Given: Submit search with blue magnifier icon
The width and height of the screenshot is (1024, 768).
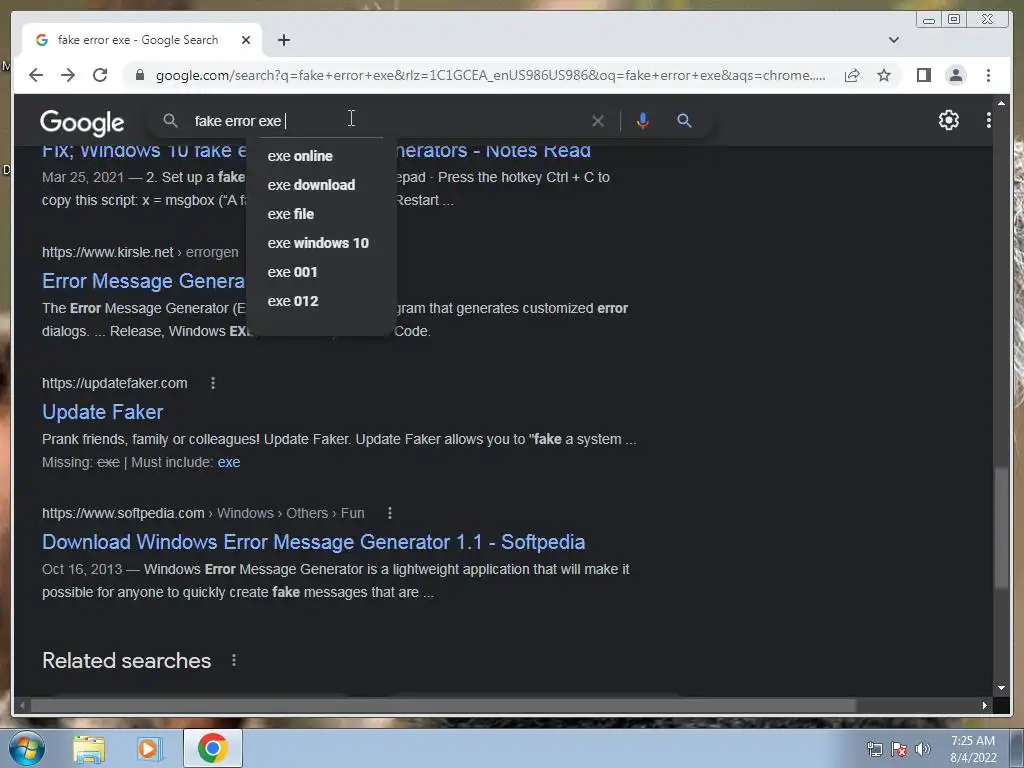Looking at the screenshot, I should tap(684, 121).
